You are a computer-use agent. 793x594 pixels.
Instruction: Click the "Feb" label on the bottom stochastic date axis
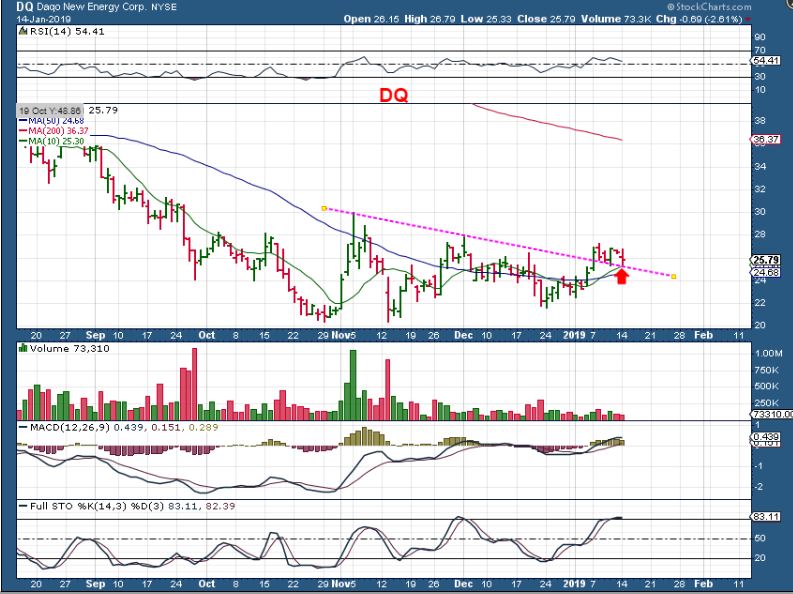click(x=703, y=583)
